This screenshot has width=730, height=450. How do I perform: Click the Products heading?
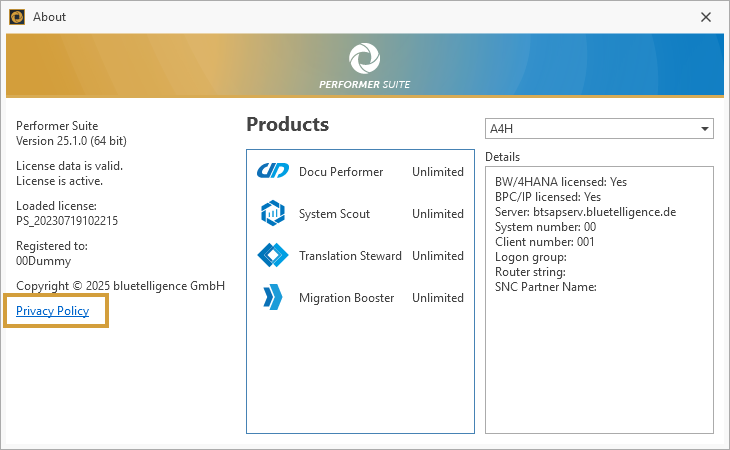287,125
